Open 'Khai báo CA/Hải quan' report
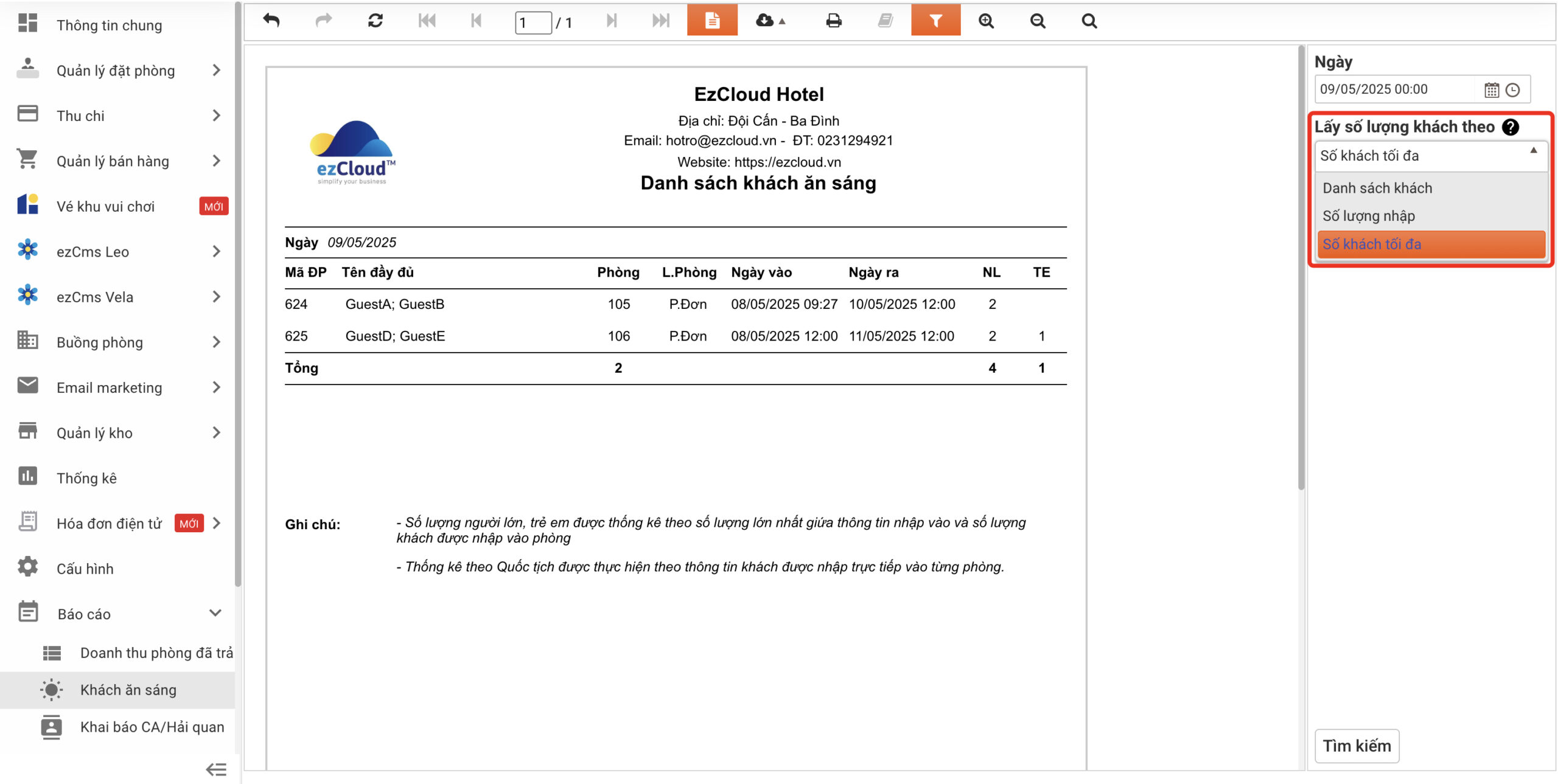 [152, 727]
